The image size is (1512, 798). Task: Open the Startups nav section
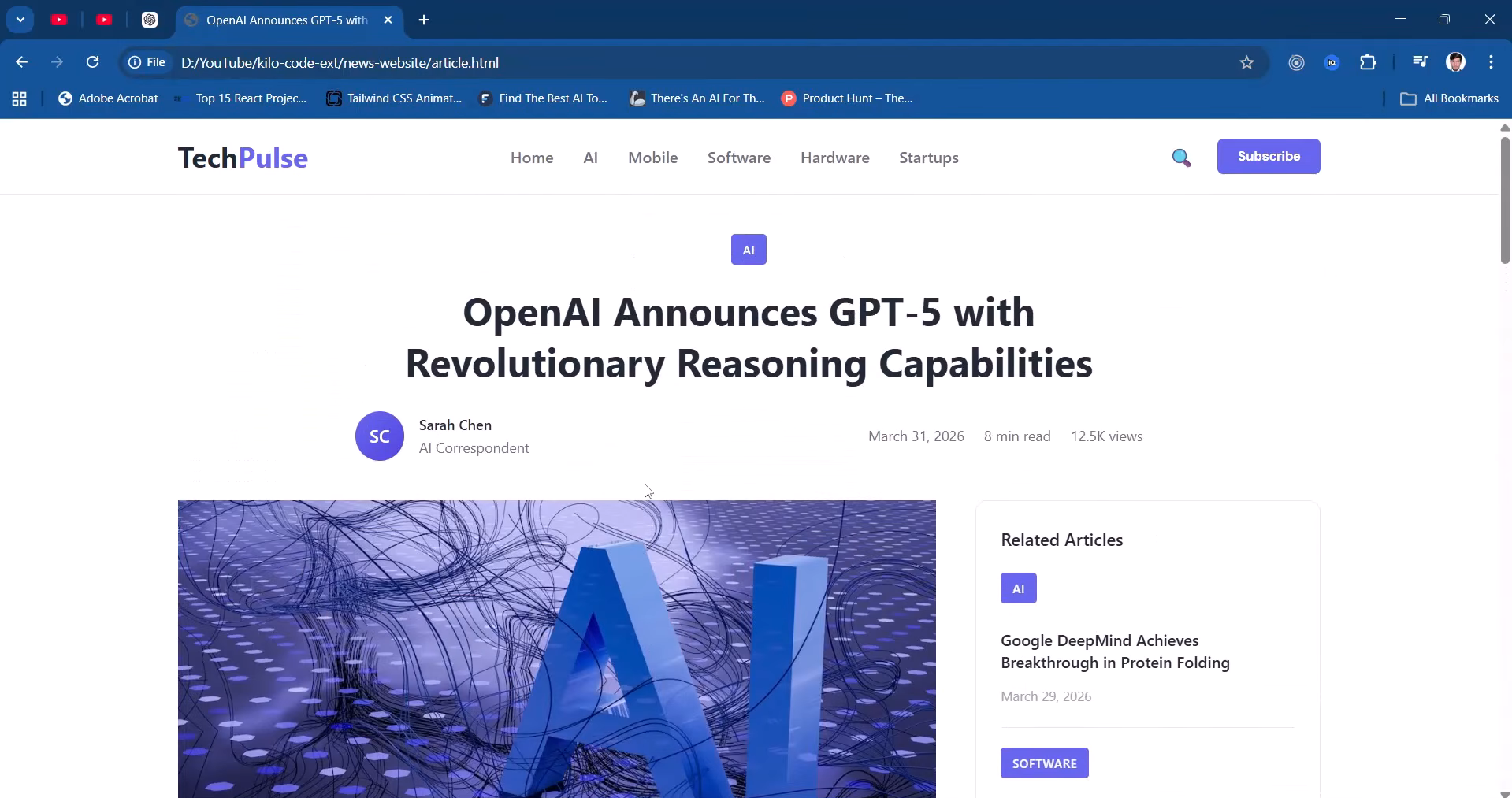point(929,158)
